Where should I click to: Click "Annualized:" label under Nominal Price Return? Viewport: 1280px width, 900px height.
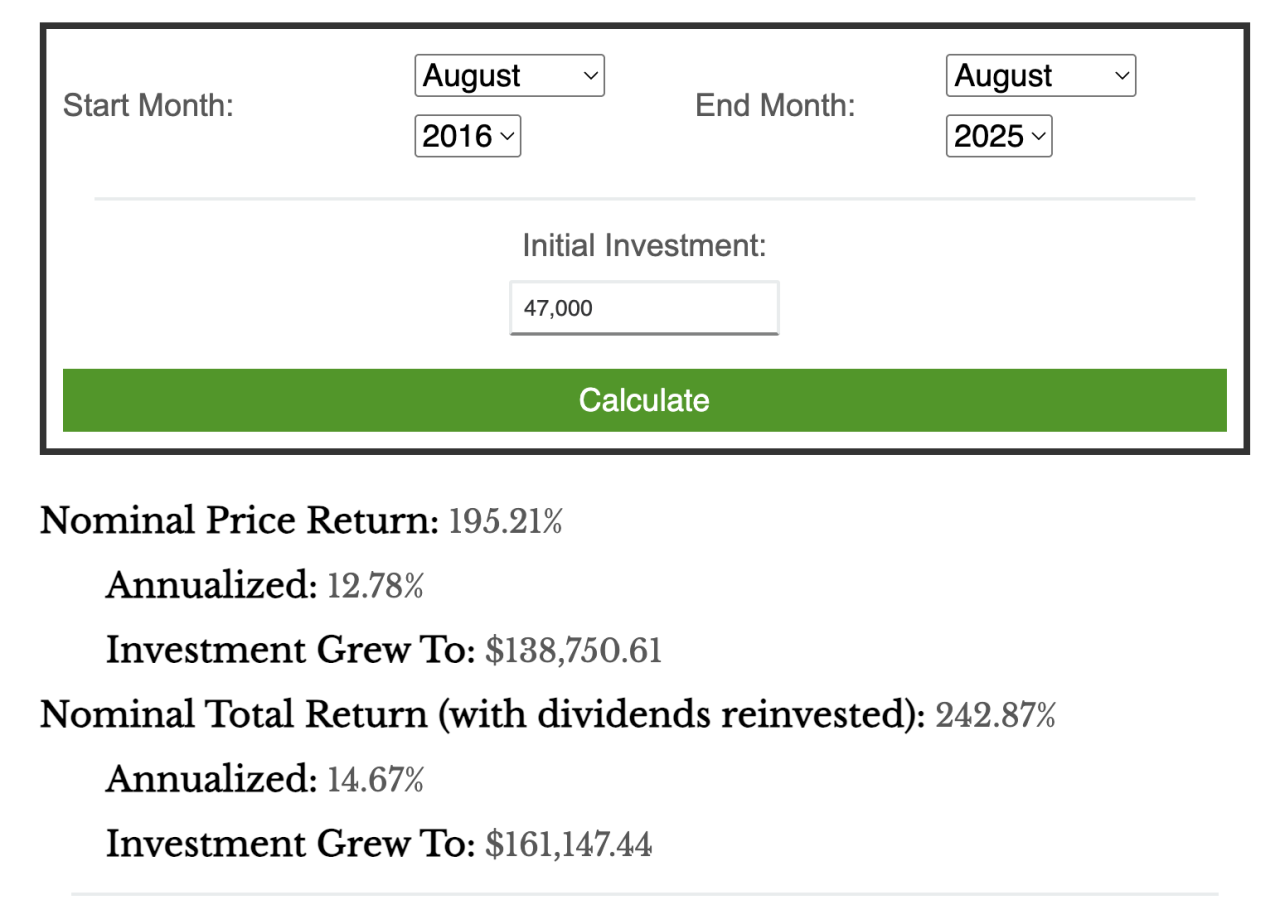coord(212,586)
